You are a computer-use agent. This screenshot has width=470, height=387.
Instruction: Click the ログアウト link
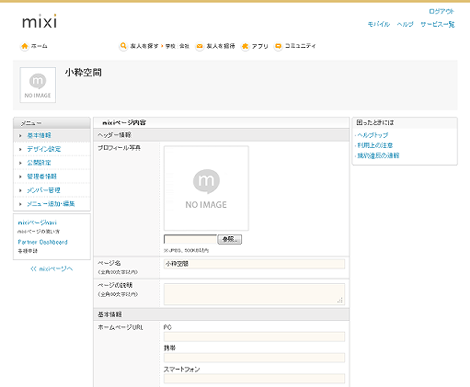(x=441, y=12)
